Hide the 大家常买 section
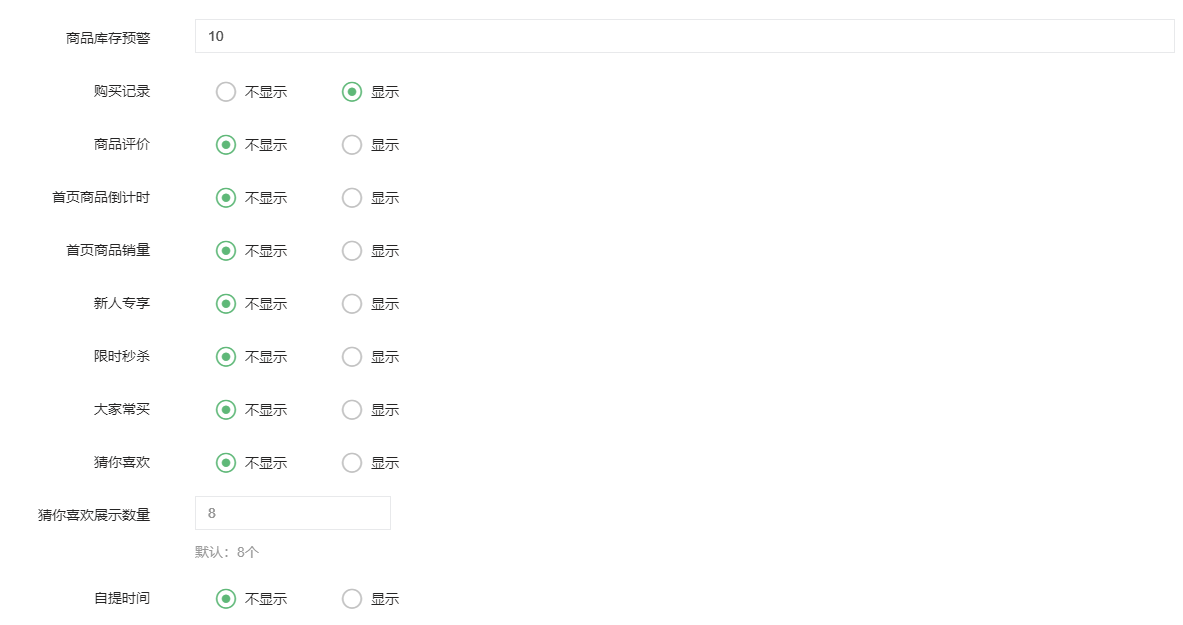 tap(226, 410)
